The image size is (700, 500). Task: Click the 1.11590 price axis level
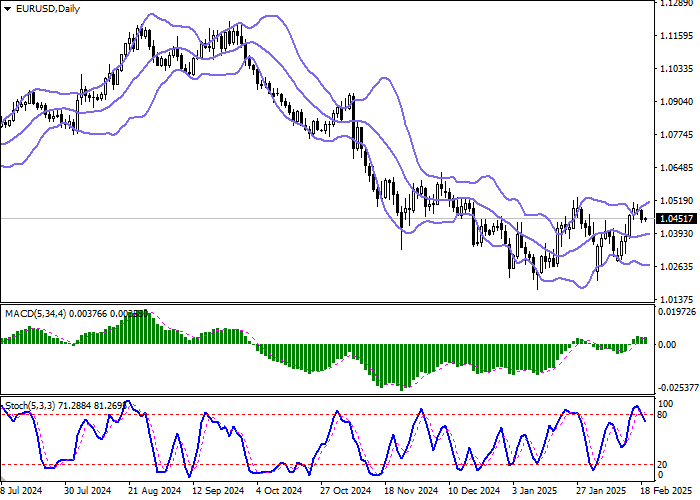pos(677,35)
